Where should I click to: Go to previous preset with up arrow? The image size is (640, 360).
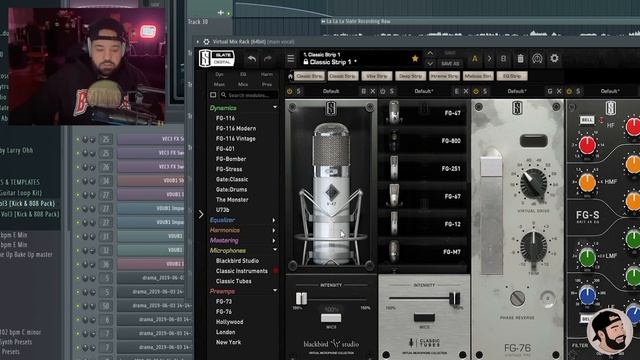(x=430, y=53)
